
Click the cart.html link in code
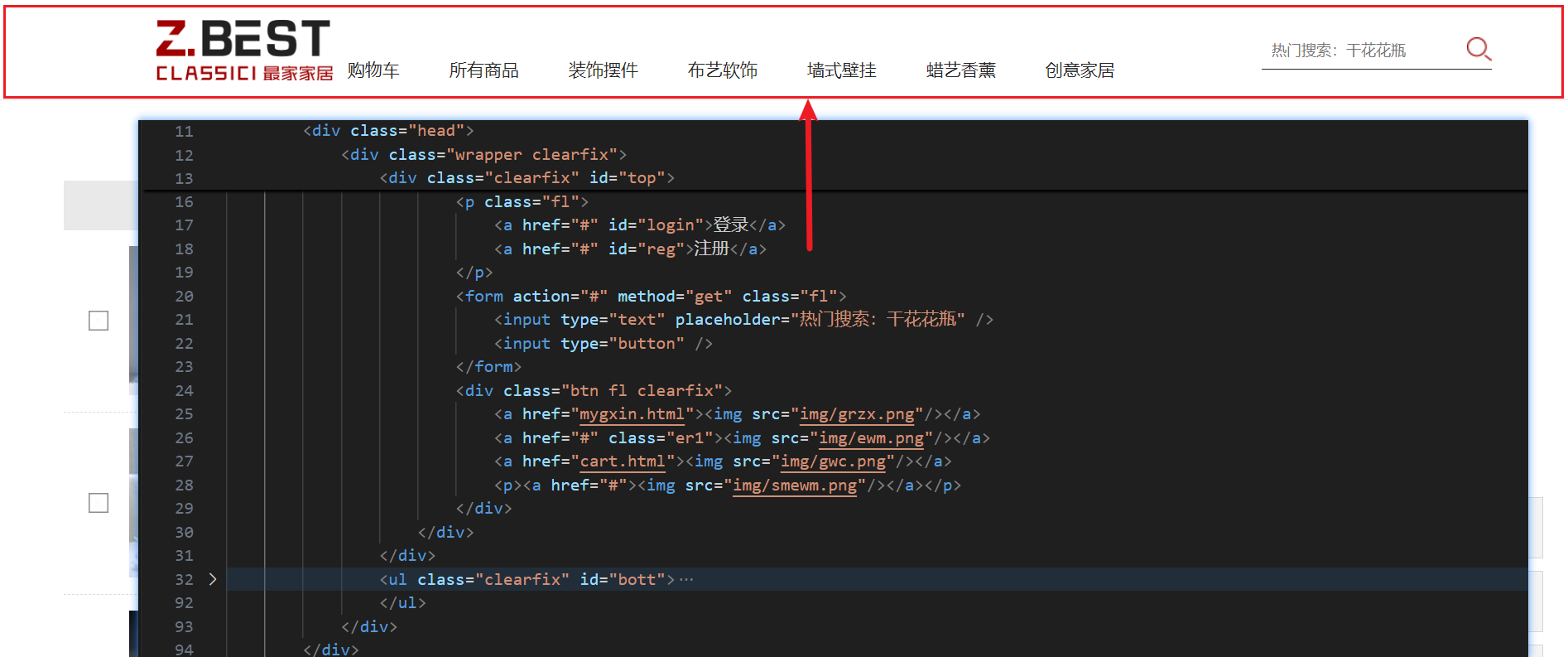click(622, 461)
